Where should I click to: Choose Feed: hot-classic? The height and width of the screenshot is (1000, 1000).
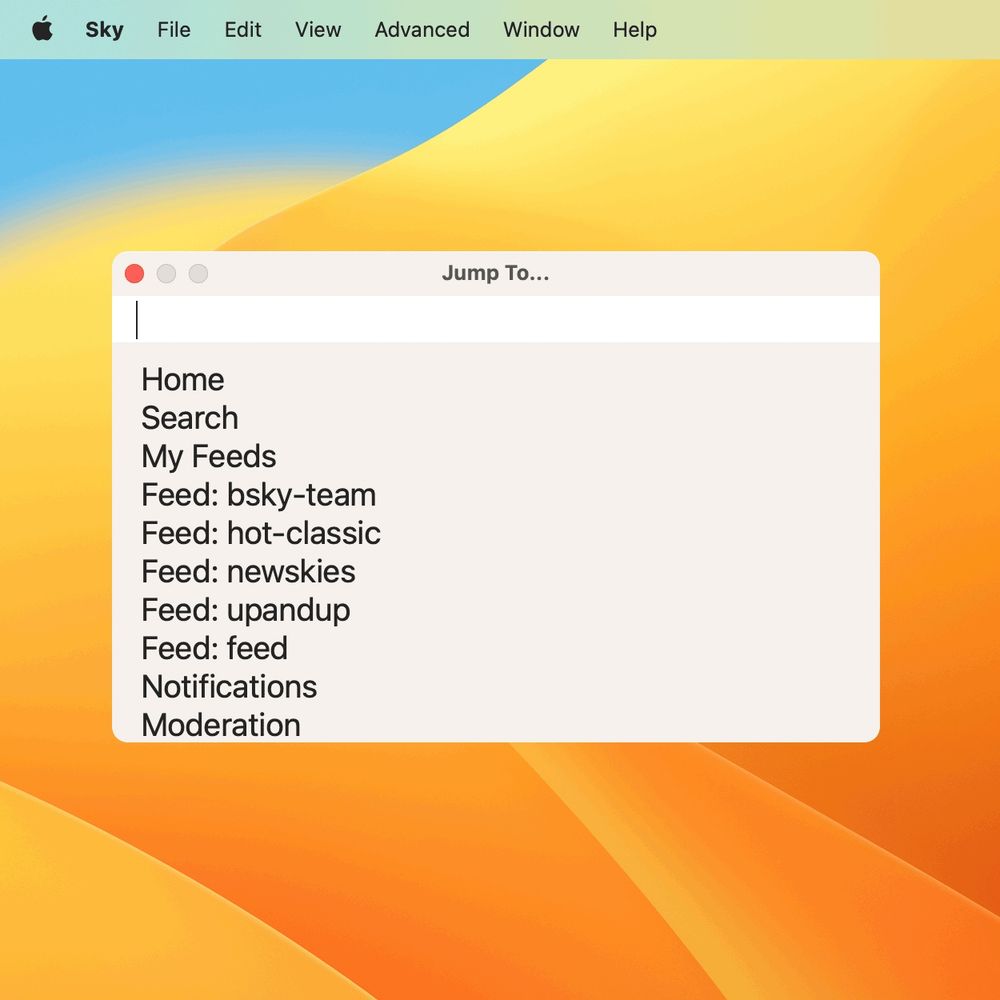point(261,533)
